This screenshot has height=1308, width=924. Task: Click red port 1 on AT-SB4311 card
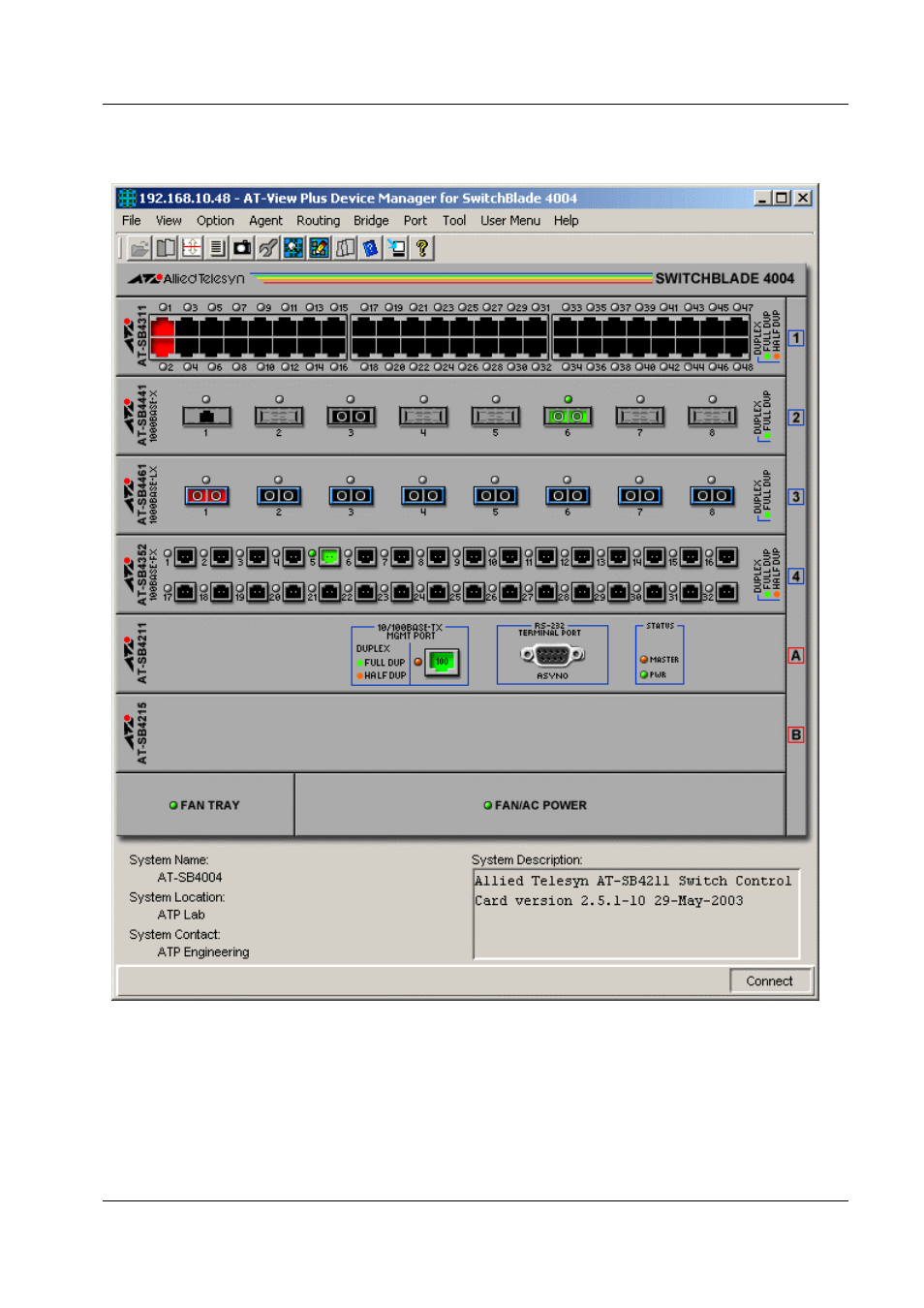pos(163,327)
